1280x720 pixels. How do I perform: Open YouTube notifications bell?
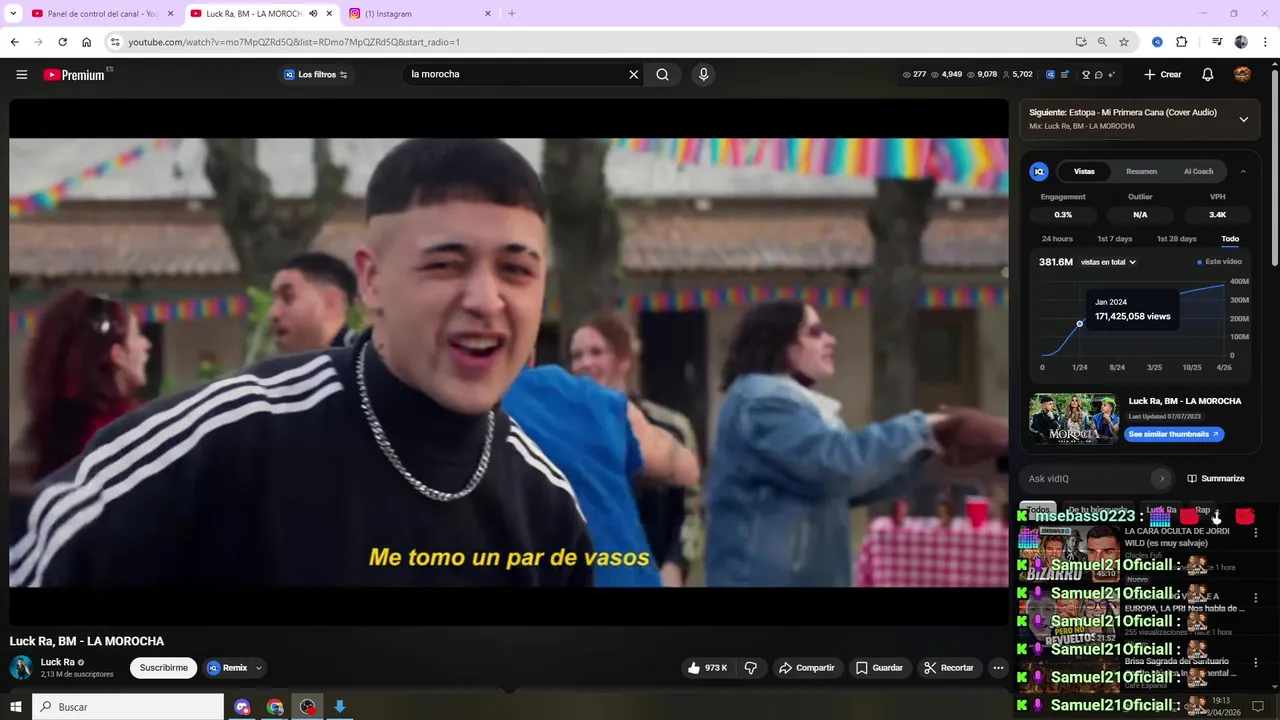1207,74
